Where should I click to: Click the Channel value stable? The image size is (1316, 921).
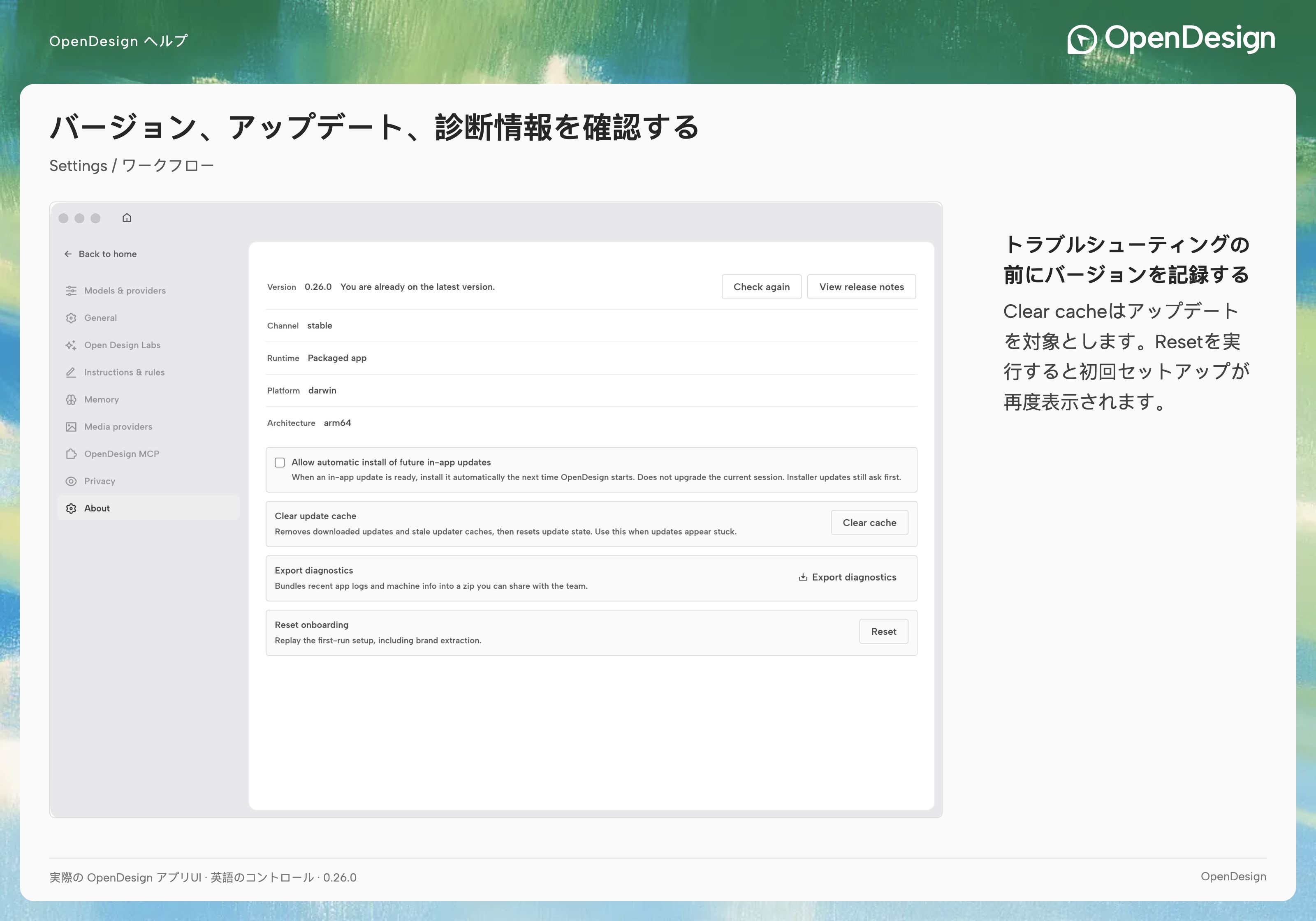pos(320,326)
